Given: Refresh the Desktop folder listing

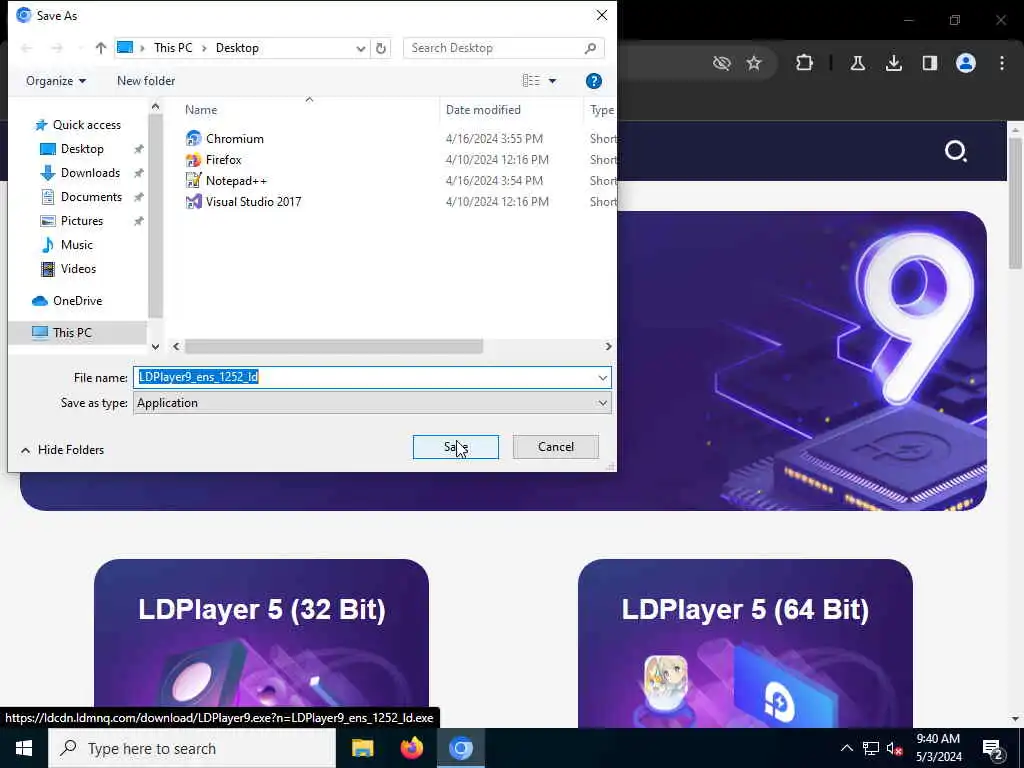Looking at the screenshot, I should (x=381, y=48).
